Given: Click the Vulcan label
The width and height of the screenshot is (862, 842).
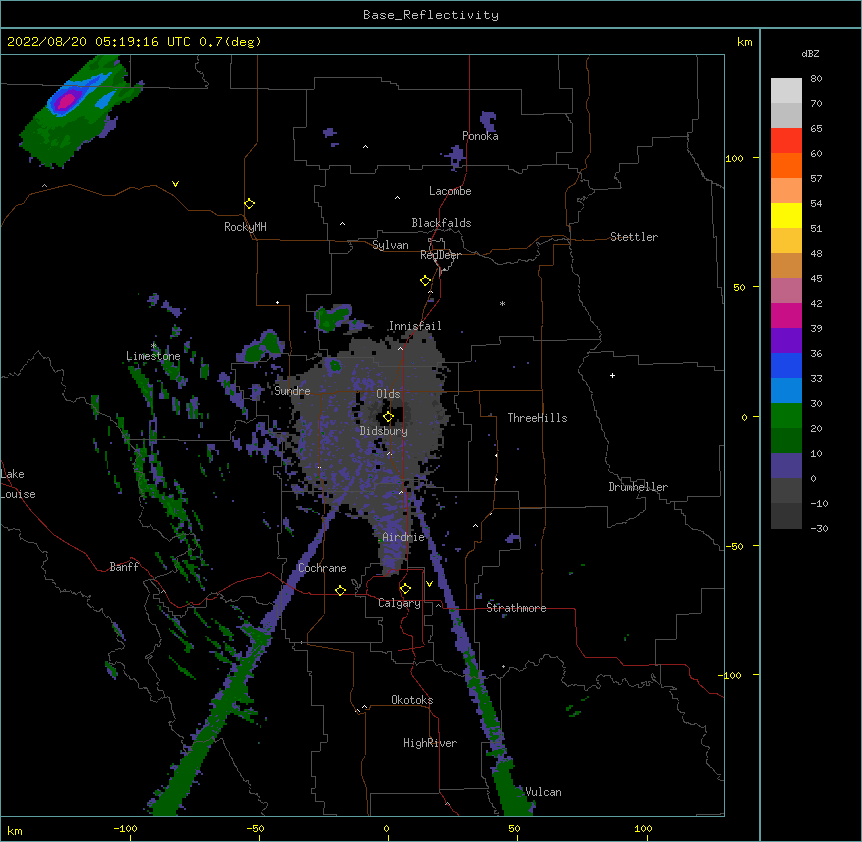Looking at the screenshot, I should coord(543,792).
